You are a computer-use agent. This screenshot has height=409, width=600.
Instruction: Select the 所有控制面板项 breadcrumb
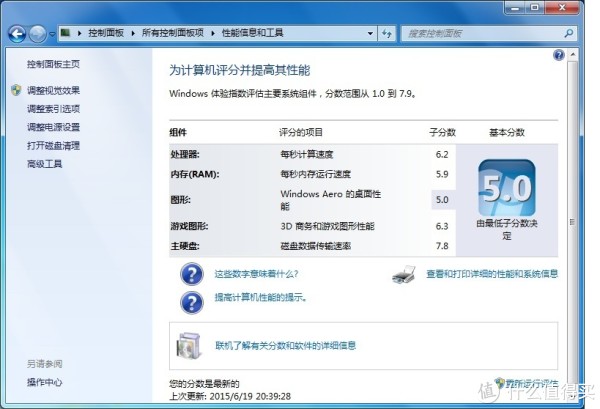[173, 33]
